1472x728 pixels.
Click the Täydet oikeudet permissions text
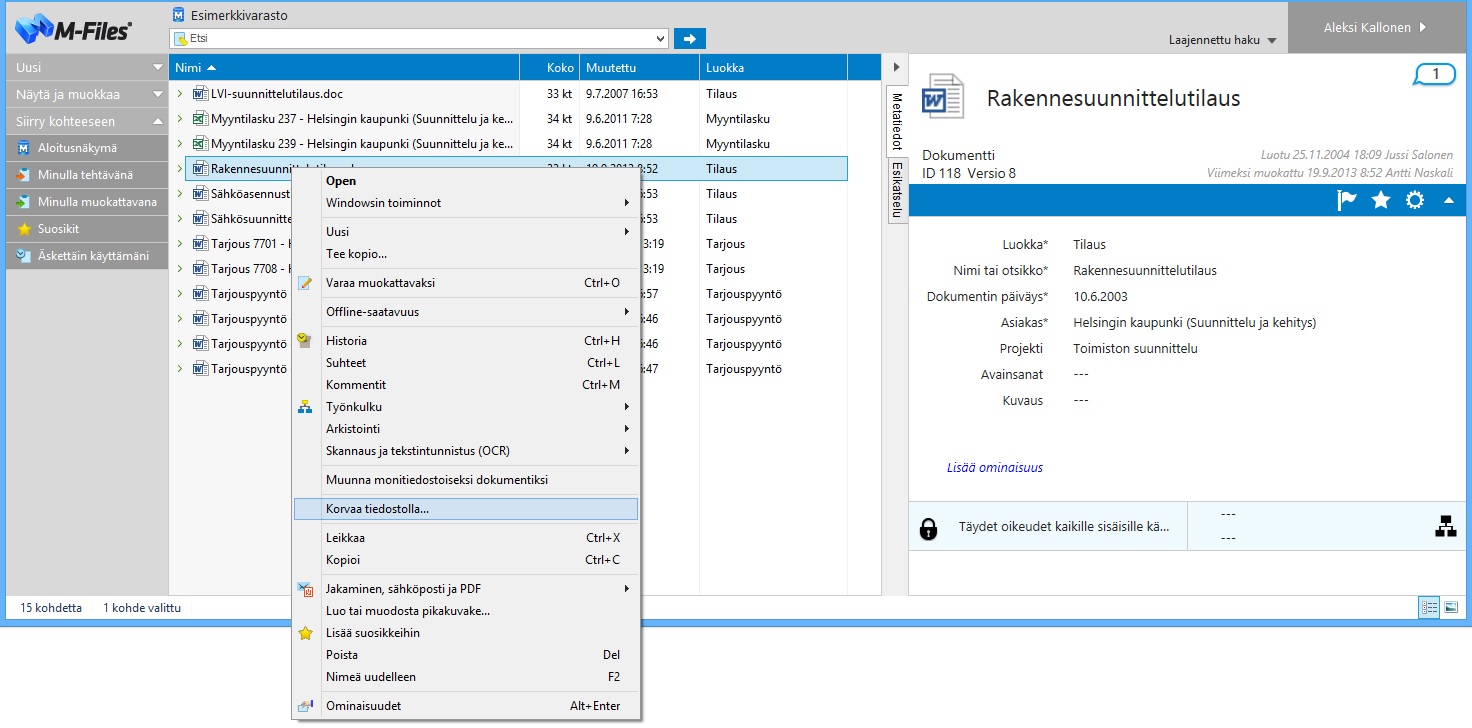pyautogui.click(x=1064, y=527)
